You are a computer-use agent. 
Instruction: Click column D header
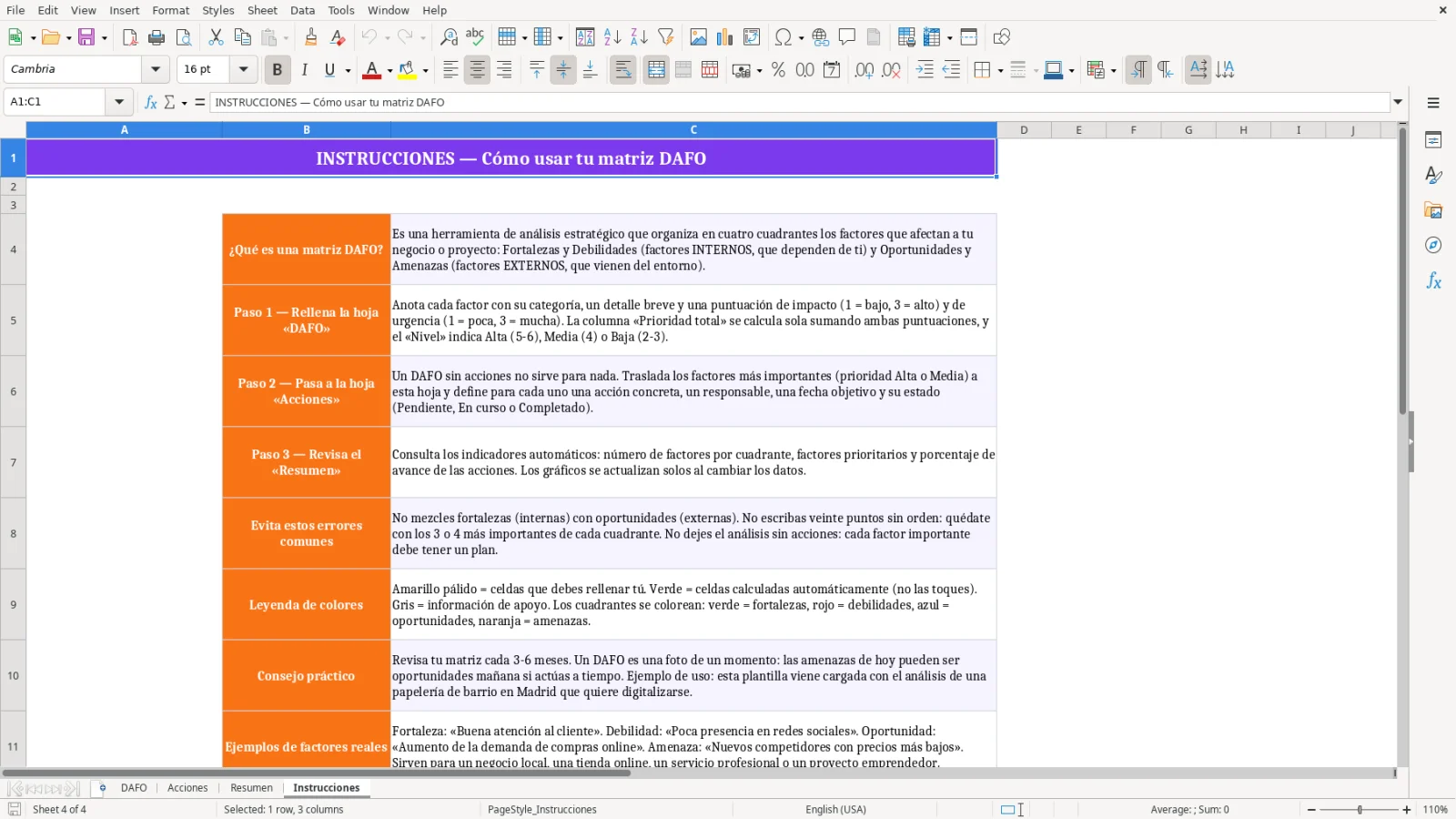(x=1024, y=130)
